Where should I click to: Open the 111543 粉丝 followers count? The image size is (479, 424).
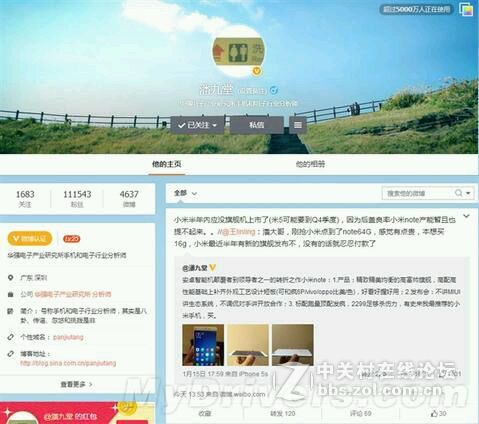click(x=77, y=198)
